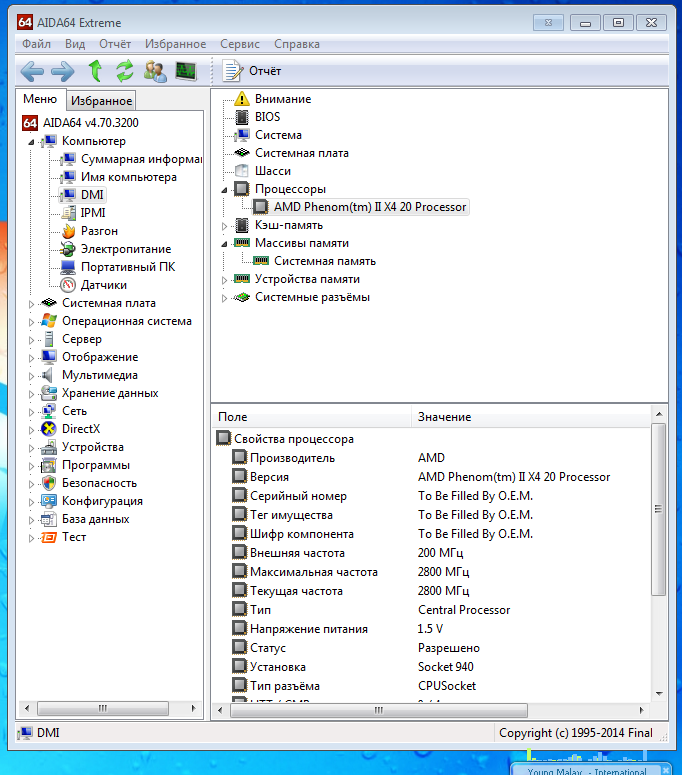This screenshot has width=682, height=775.
Task: Select DirectX in the left tree
Action: pos(81,429)
